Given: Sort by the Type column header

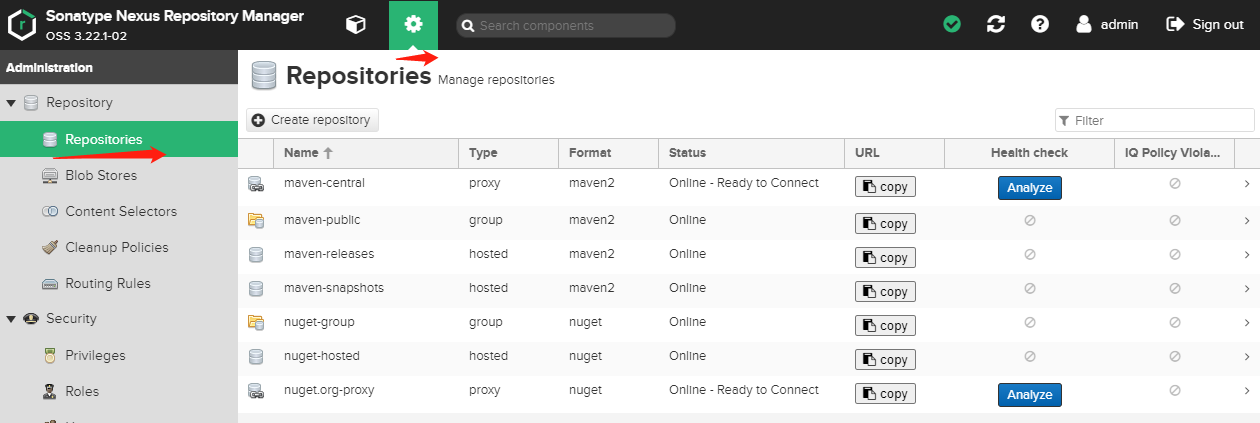Looking at the screenshot, I should 508,153.
